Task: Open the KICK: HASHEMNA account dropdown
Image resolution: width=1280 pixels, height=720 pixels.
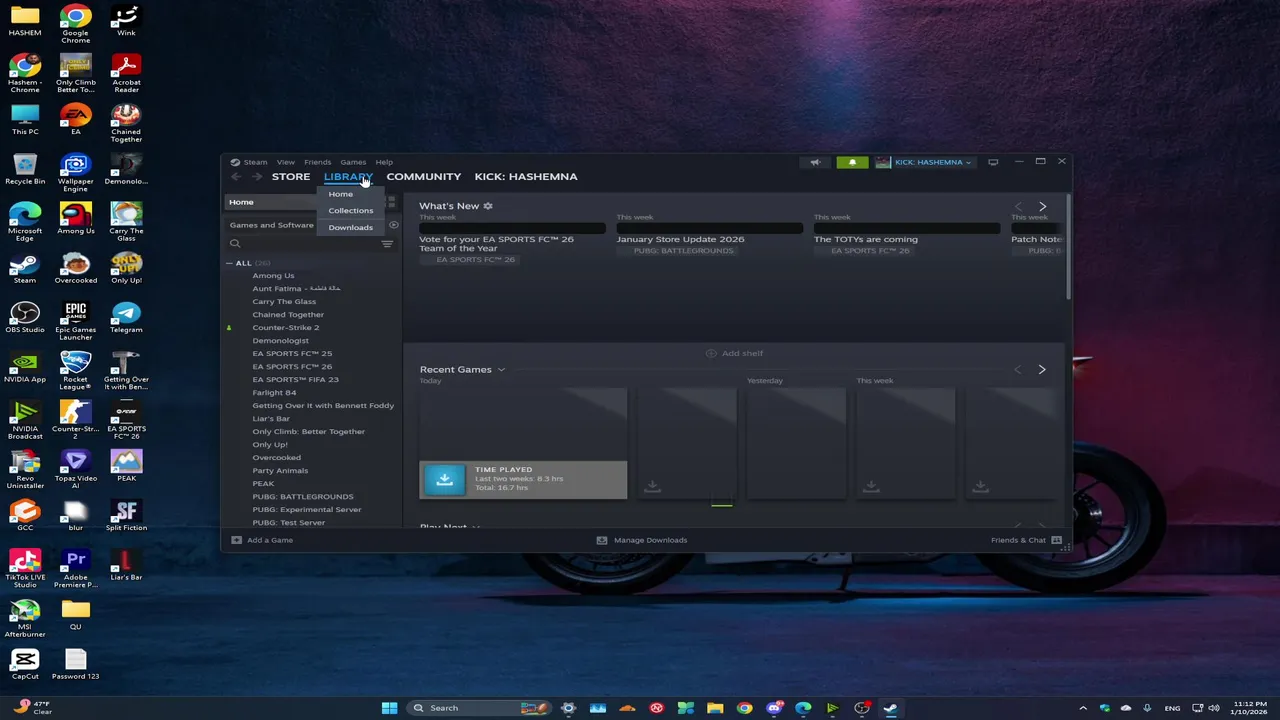Action: (924, 162)
